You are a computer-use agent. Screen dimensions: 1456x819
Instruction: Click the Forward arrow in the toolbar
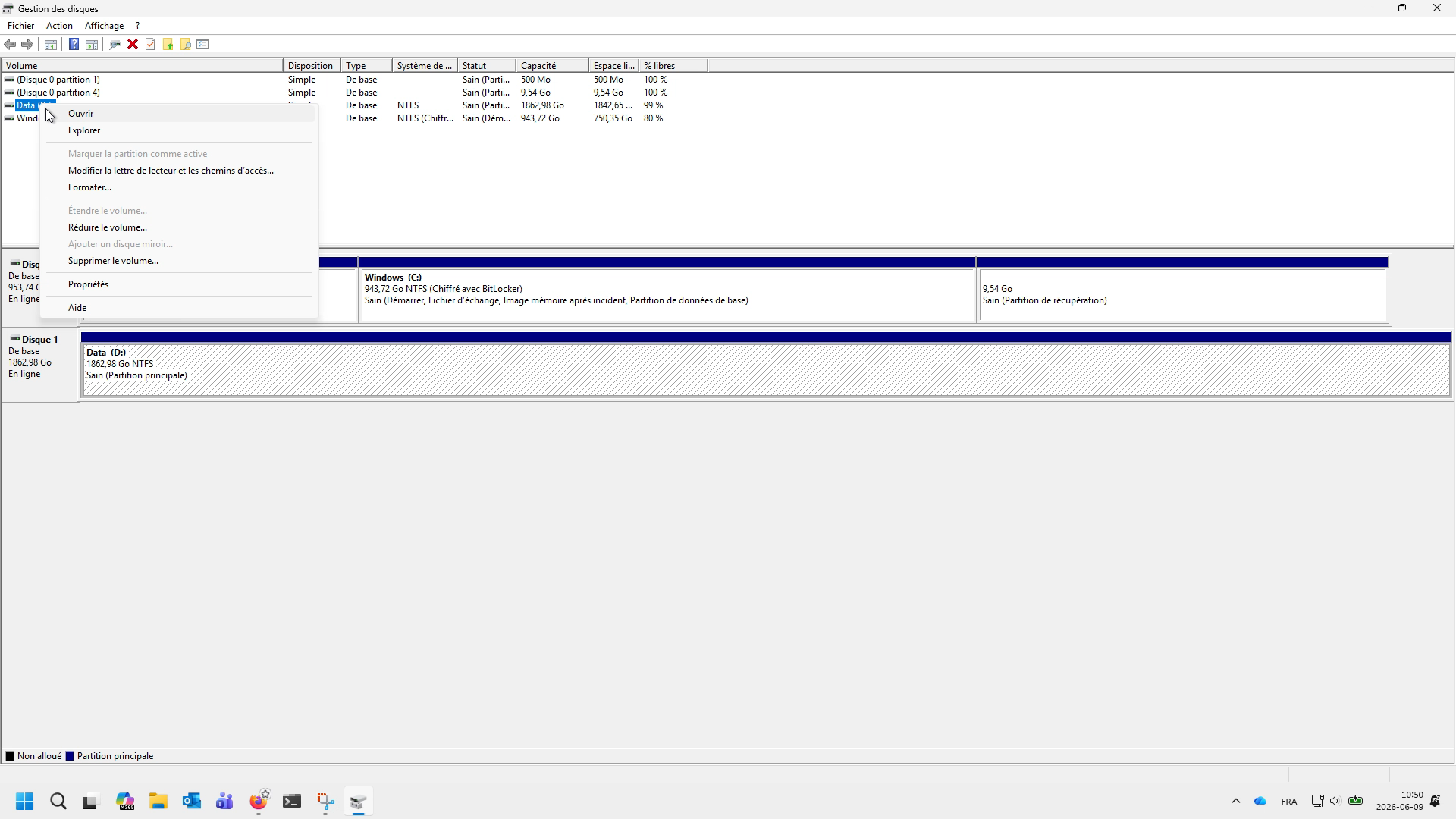point(27,45)
